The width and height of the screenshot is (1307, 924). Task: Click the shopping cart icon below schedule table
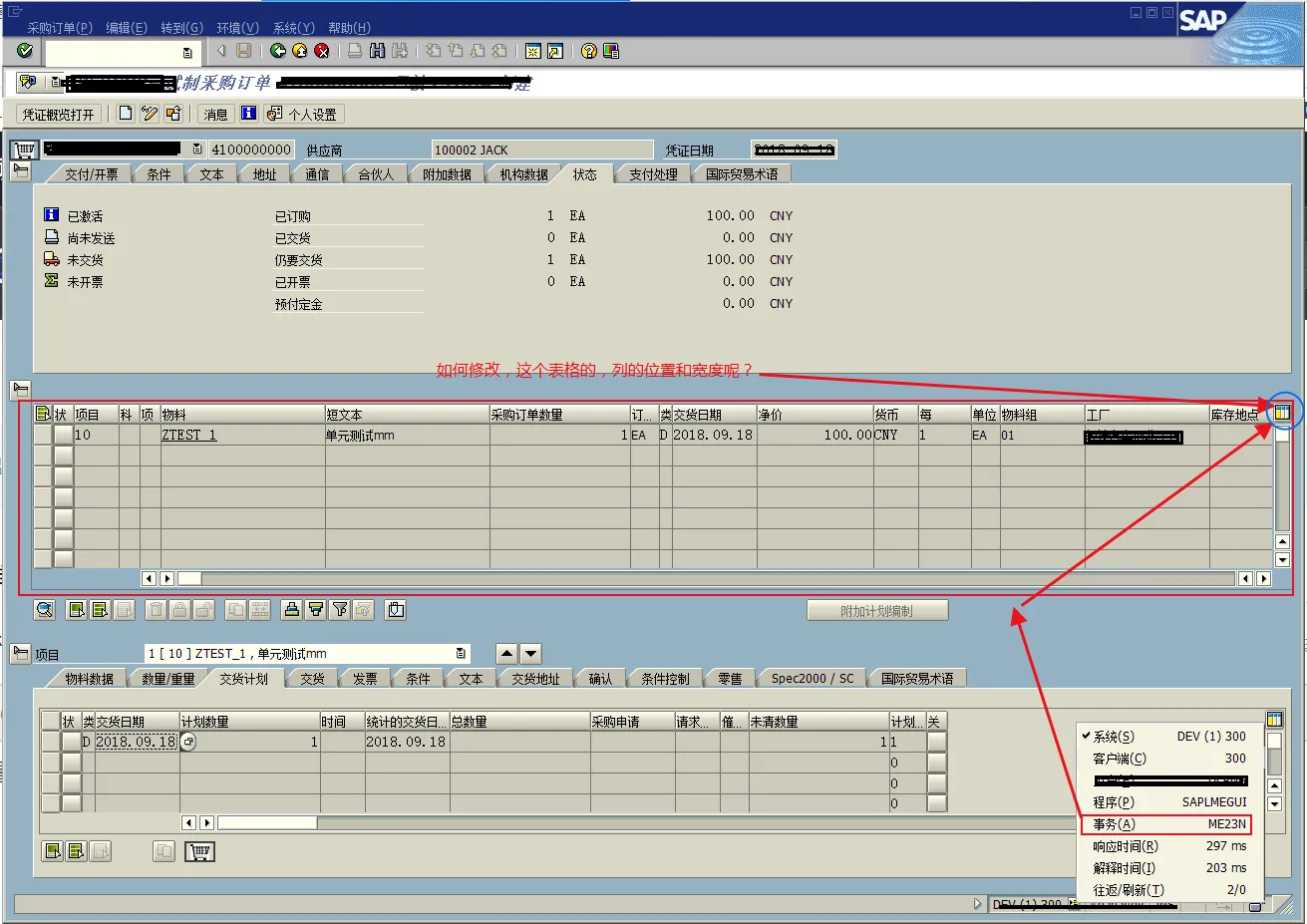tap(200, 851)
